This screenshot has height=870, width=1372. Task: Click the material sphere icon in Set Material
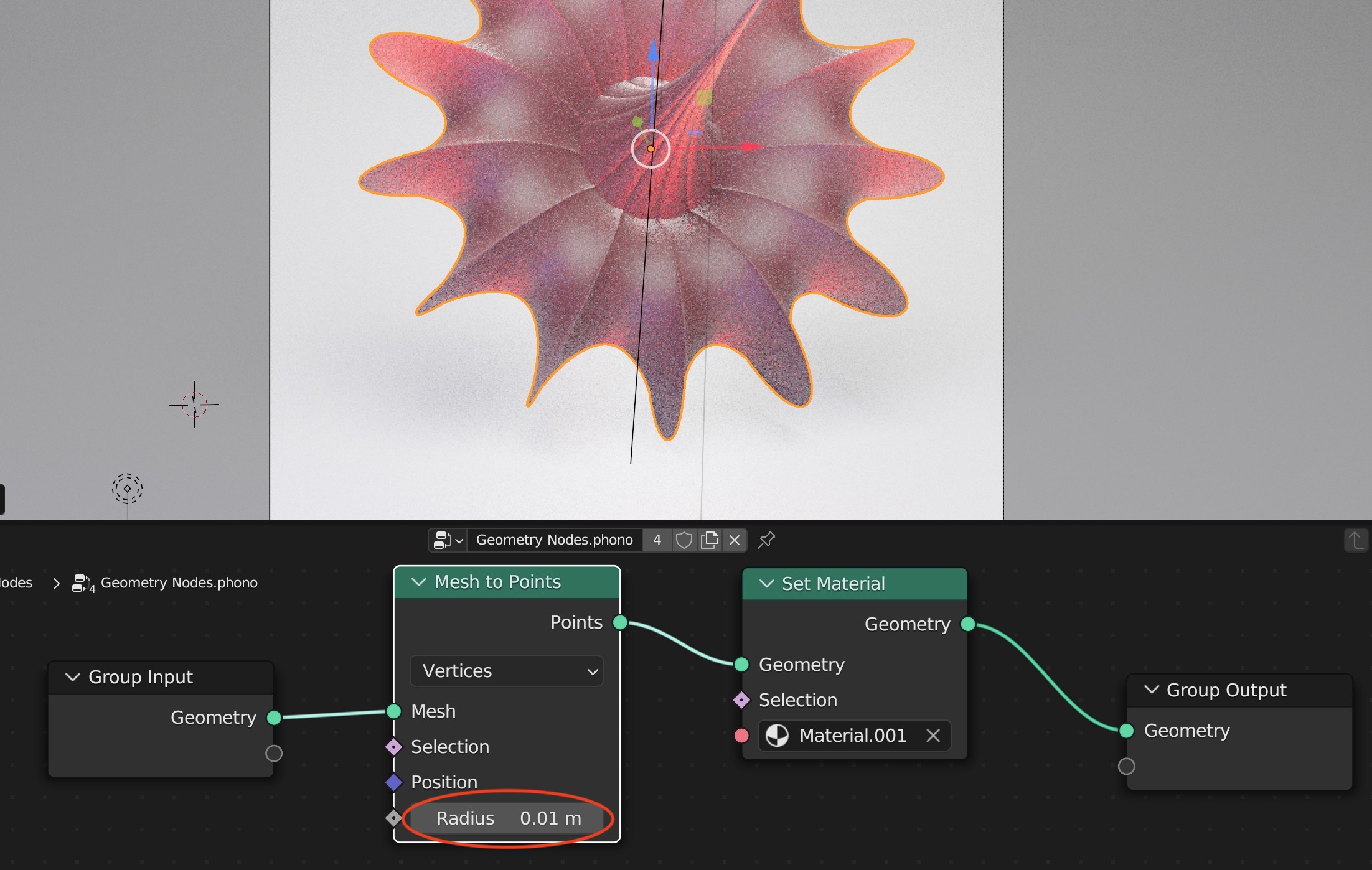pos(776,736)
